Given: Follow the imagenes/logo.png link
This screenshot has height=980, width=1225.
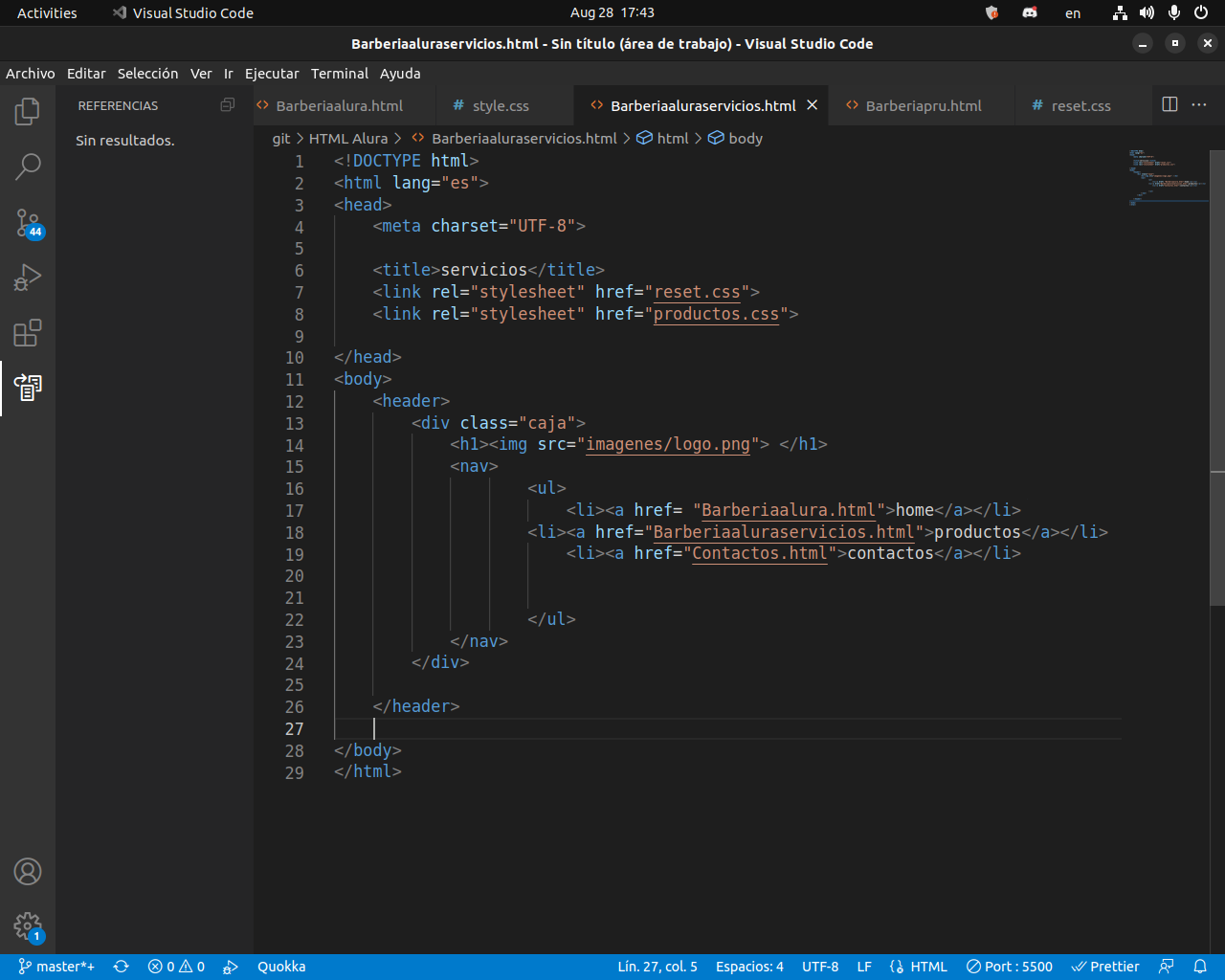Looking at the screenshot, I should pyautogui.click(x=668, y=444).
